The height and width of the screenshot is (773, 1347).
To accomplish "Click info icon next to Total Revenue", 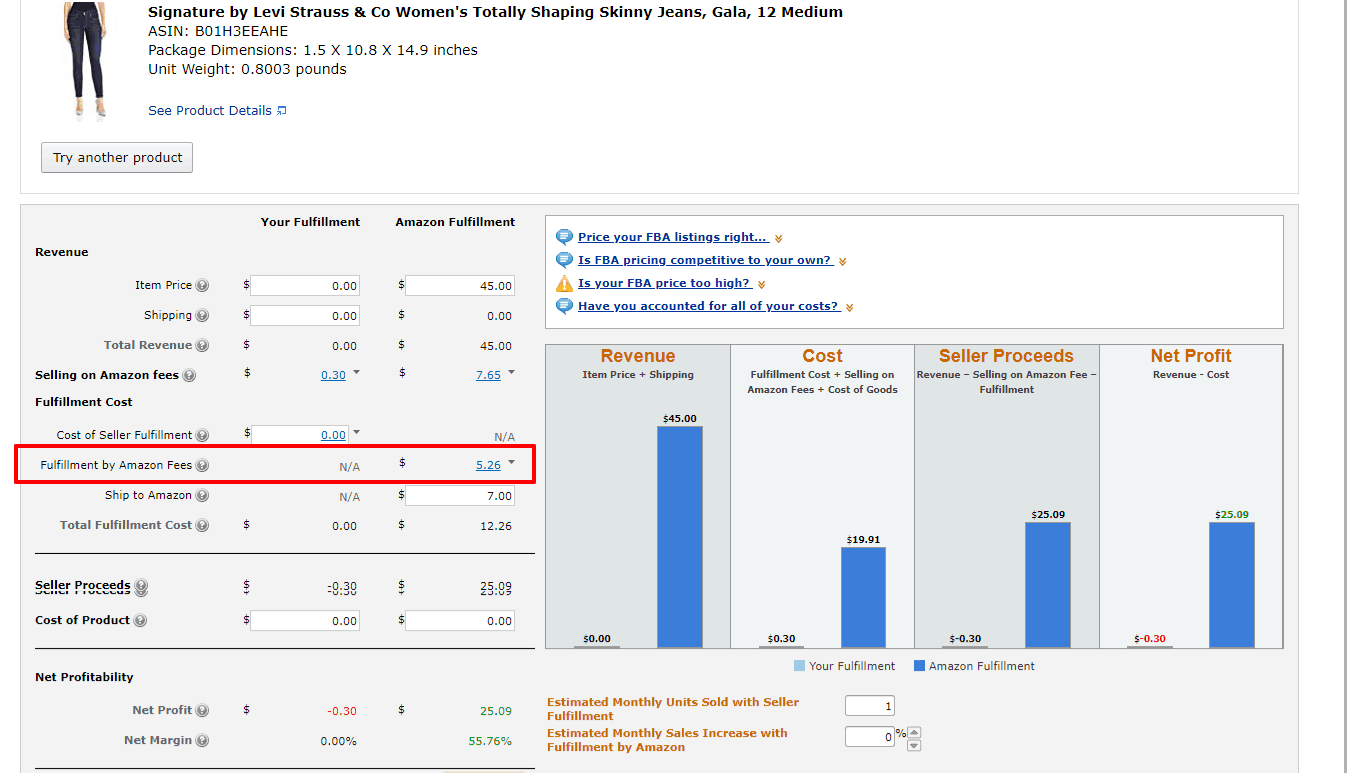I will tap(202, 346).
